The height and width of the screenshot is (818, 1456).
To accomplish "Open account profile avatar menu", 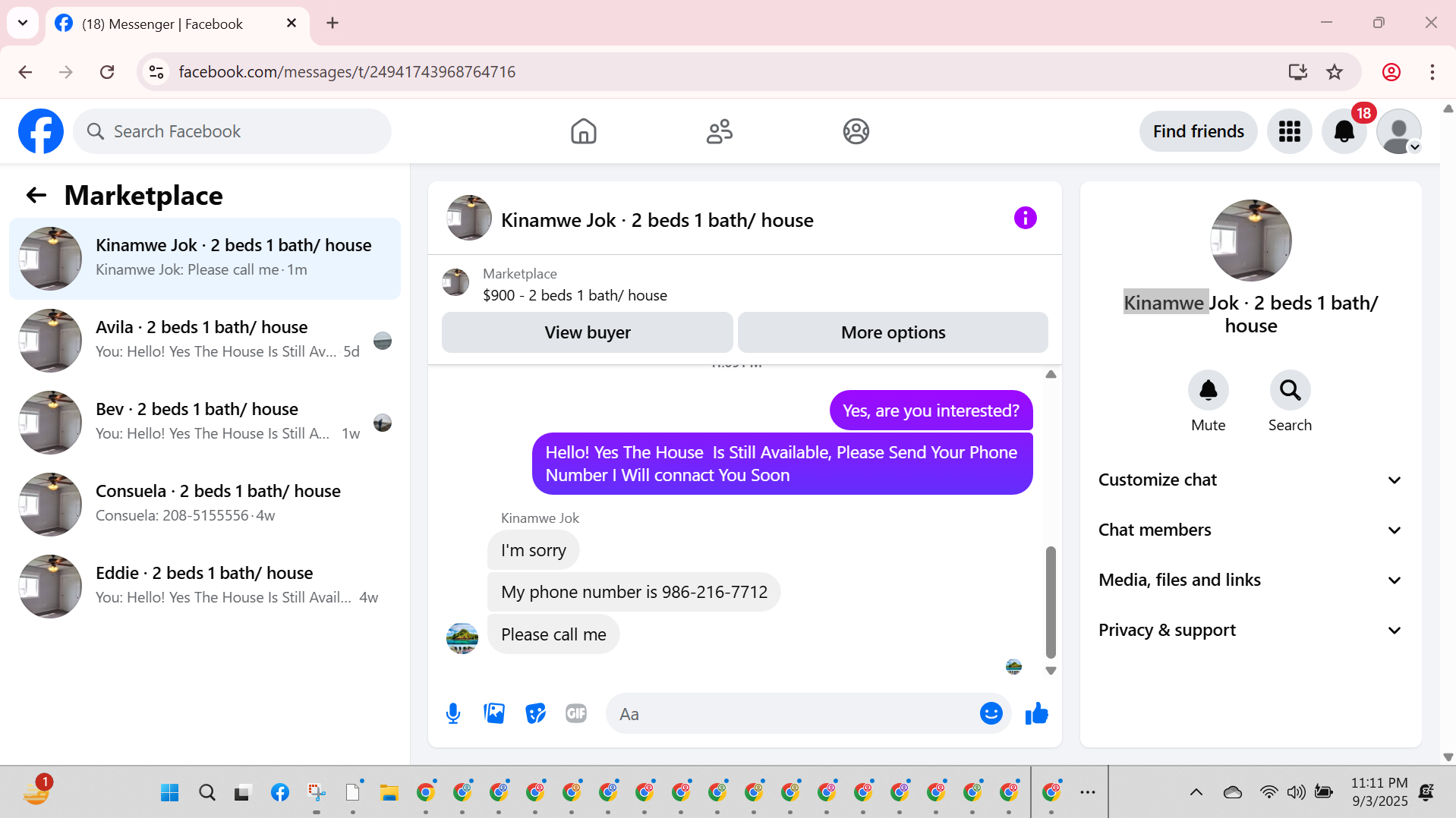I will point(1398,131).
